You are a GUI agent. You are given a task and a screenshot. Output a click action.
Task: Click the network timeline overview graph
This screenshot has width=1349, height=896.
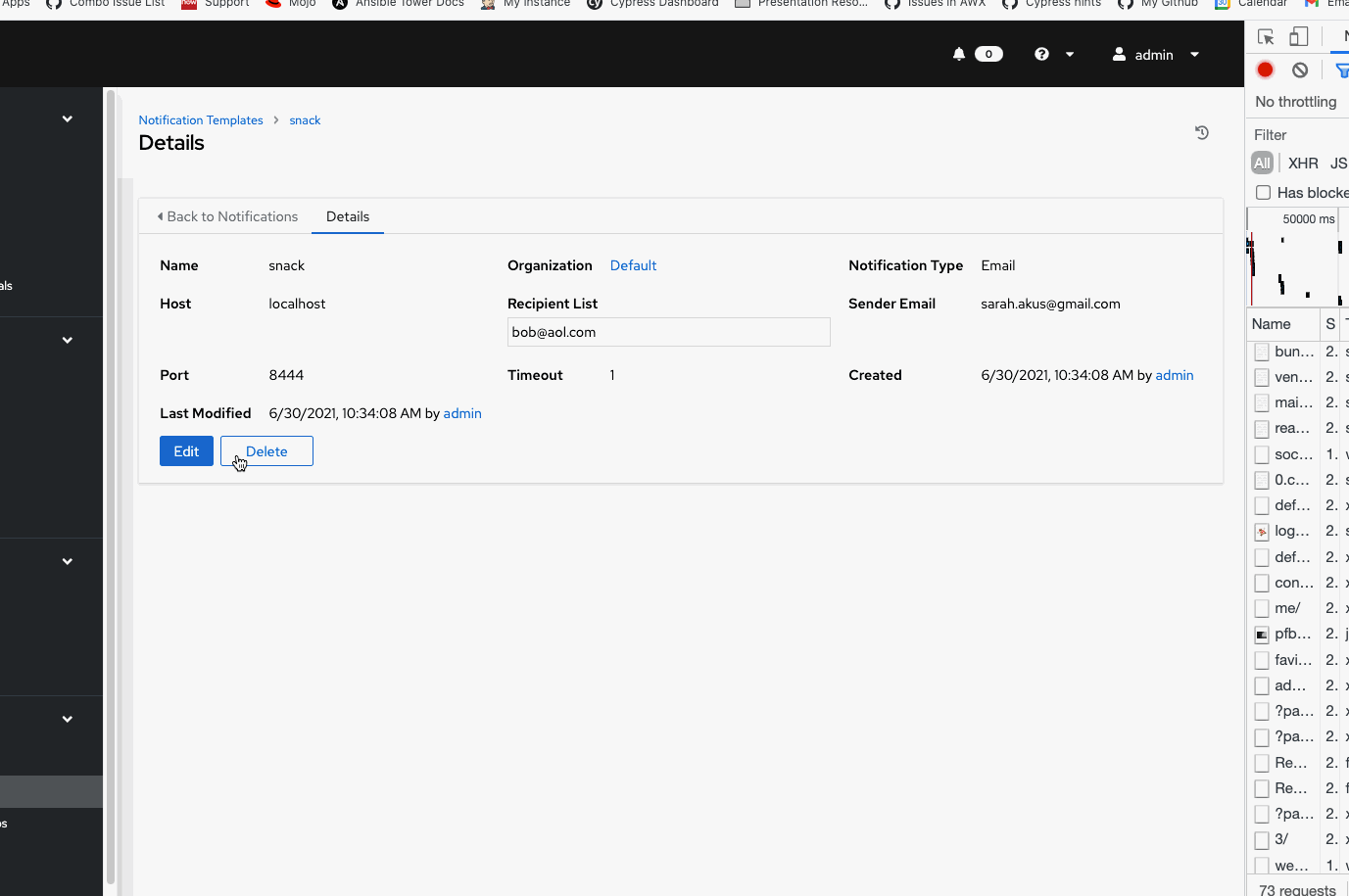(x=1297, y=258)
